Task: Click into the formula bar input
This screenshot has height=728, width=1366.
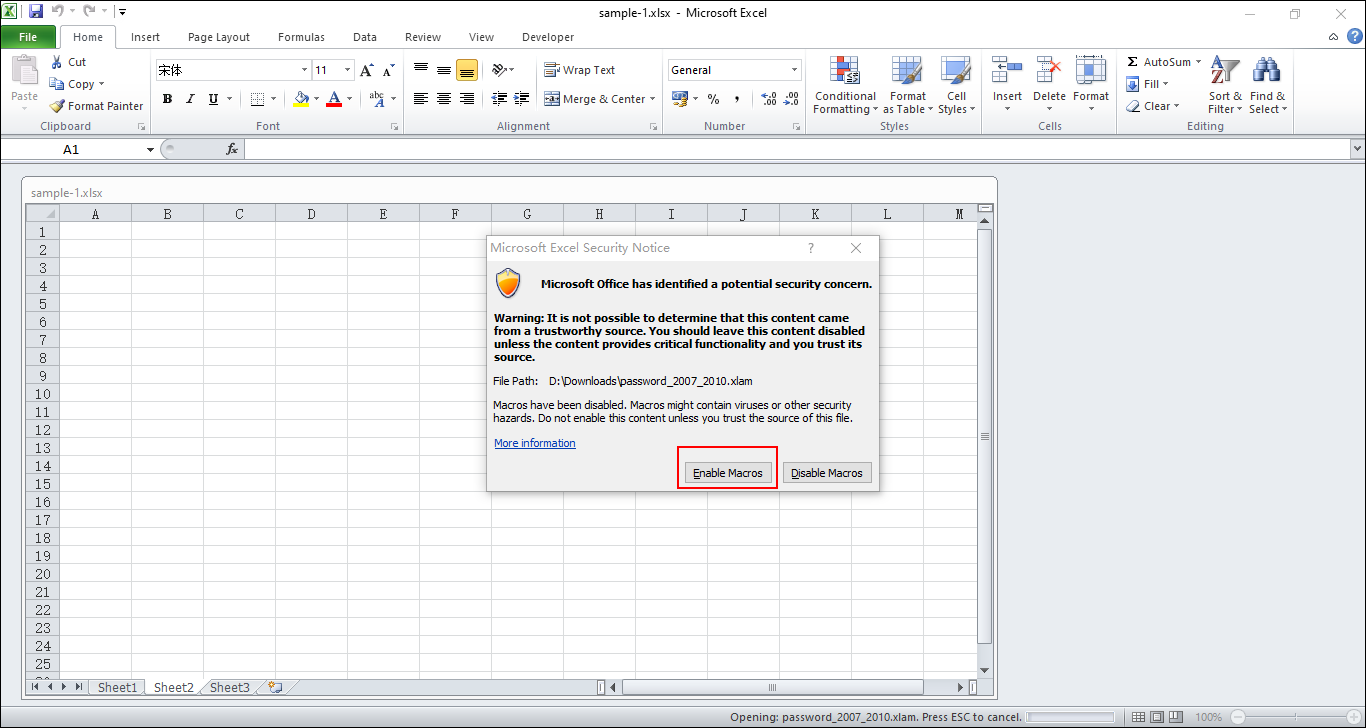Action: pos(796,149)
